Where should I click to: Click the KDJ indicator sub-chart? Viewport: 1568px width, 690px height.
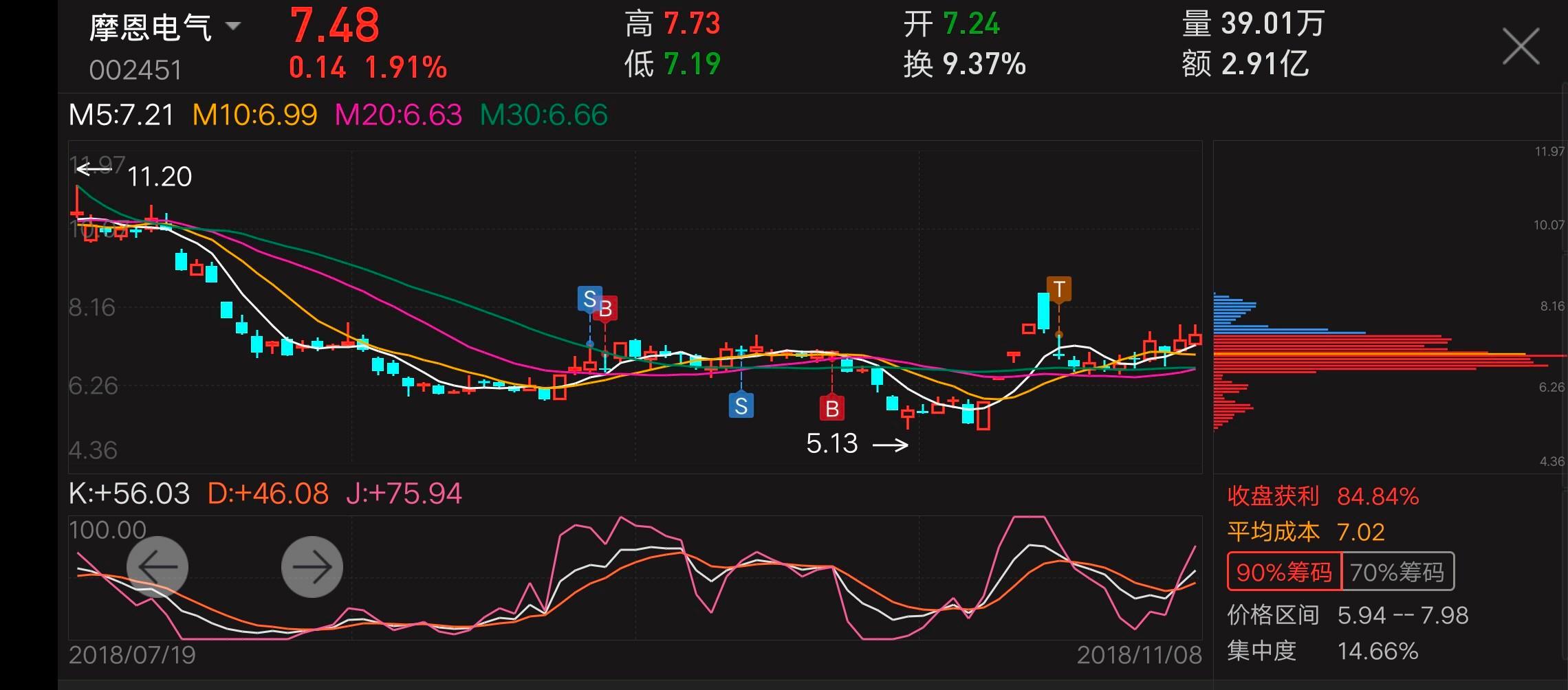635,577
